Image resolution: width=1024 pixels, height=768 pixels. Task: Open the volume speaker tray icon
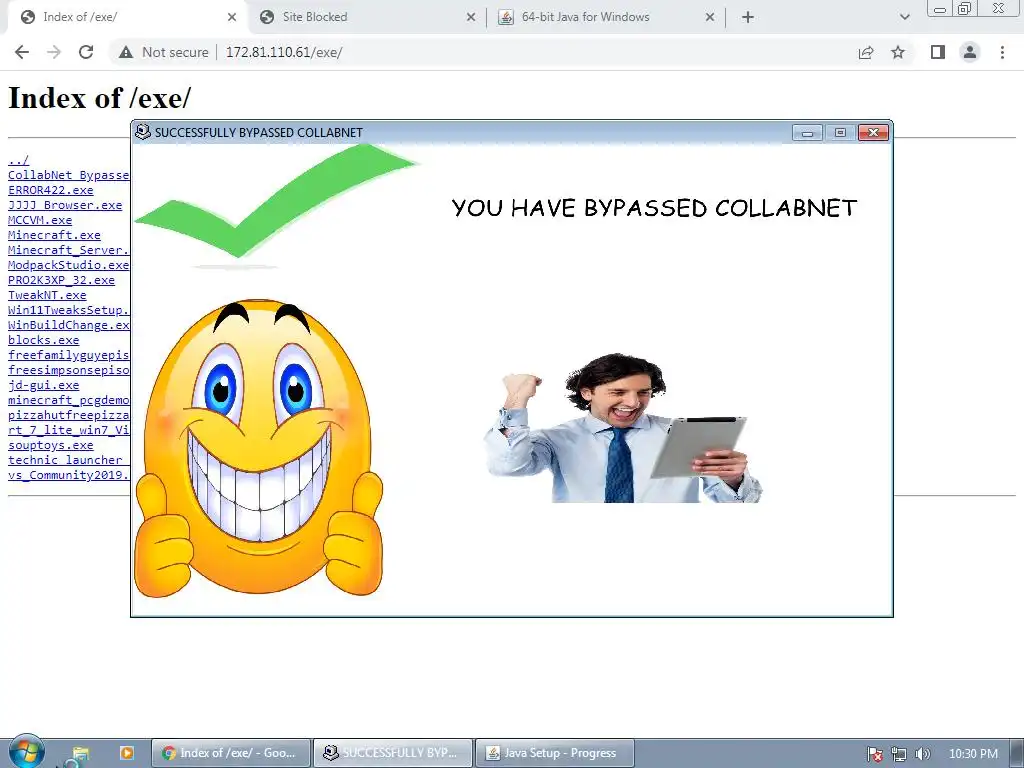(x=923, y=754)
